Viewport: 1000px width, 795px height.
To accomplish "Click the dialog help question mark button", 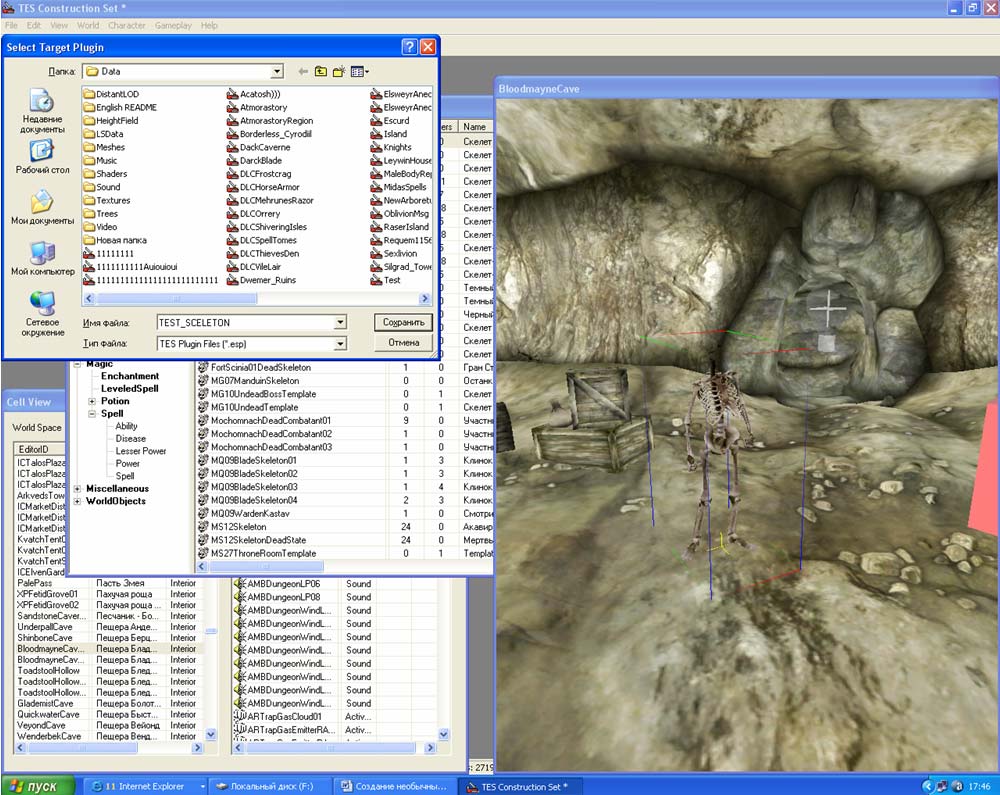I will tap(409, 47).
